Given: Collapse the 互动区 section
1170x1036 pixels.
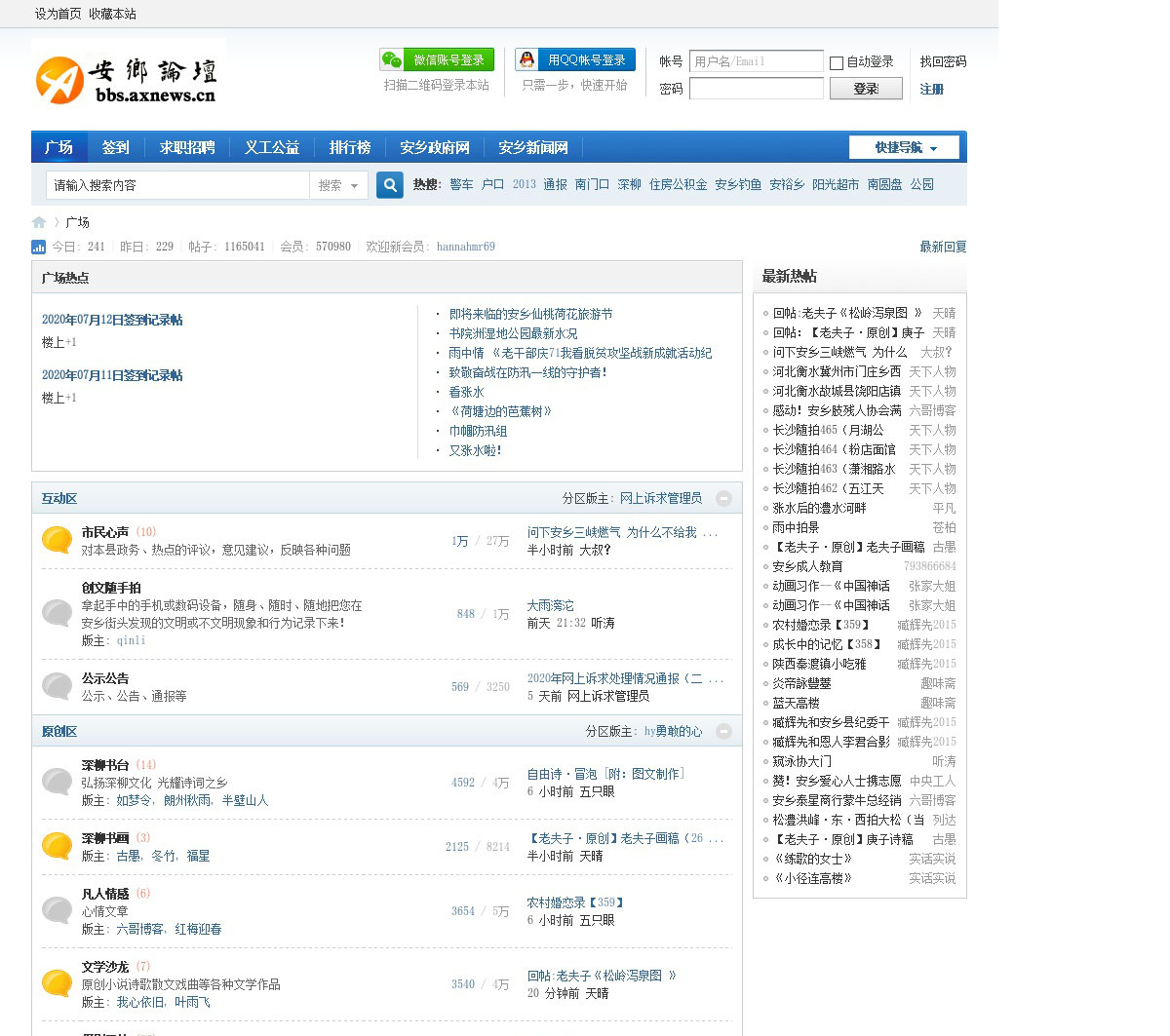Looking at the screenshot, I should pyautogui.click(x=723, y=499).
